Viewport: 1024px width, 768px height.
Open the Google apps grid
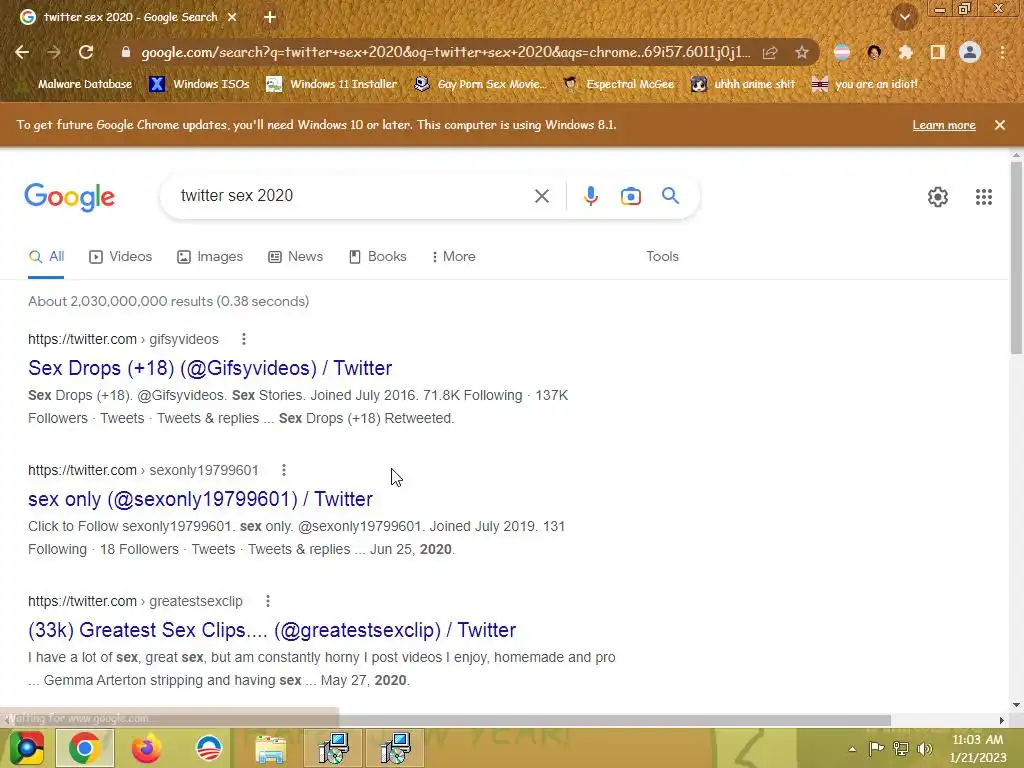pyautogui.click(x=984, y=197)
